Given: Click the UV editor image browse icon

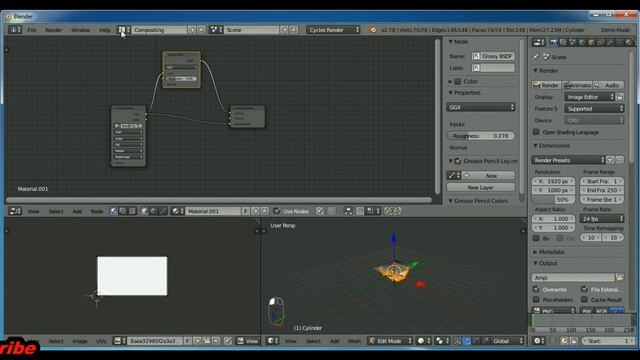Looking at the screenshot, I should [x=120, y=341].
